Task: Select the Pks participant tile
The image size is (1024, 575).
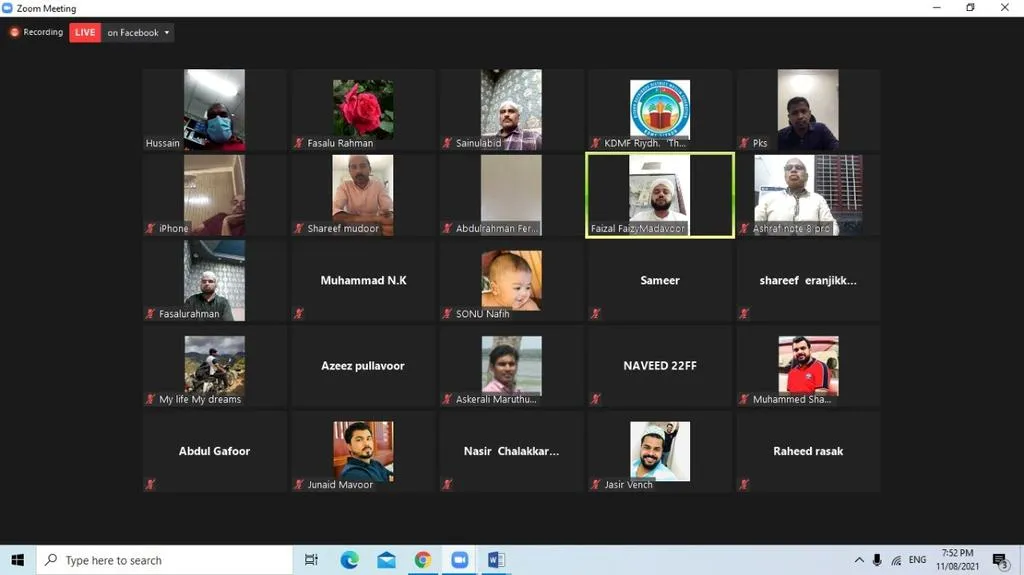Action: click(808, 110)
